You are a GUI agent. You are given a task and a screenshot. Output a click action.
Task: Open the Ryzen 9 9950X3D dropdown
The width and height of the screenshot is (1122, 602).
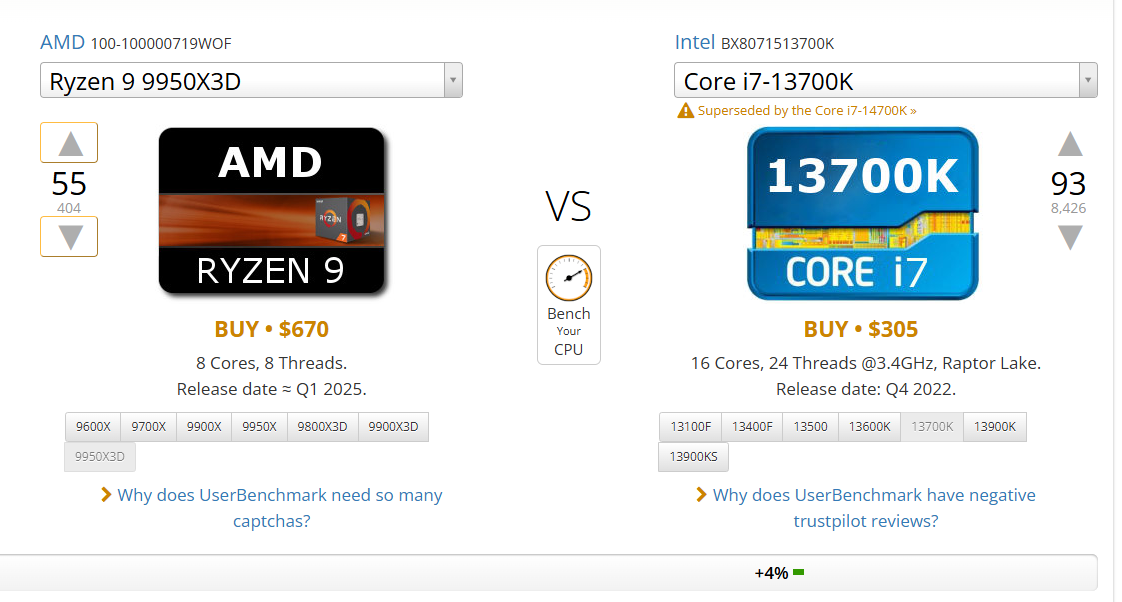(x=251, y=80)
